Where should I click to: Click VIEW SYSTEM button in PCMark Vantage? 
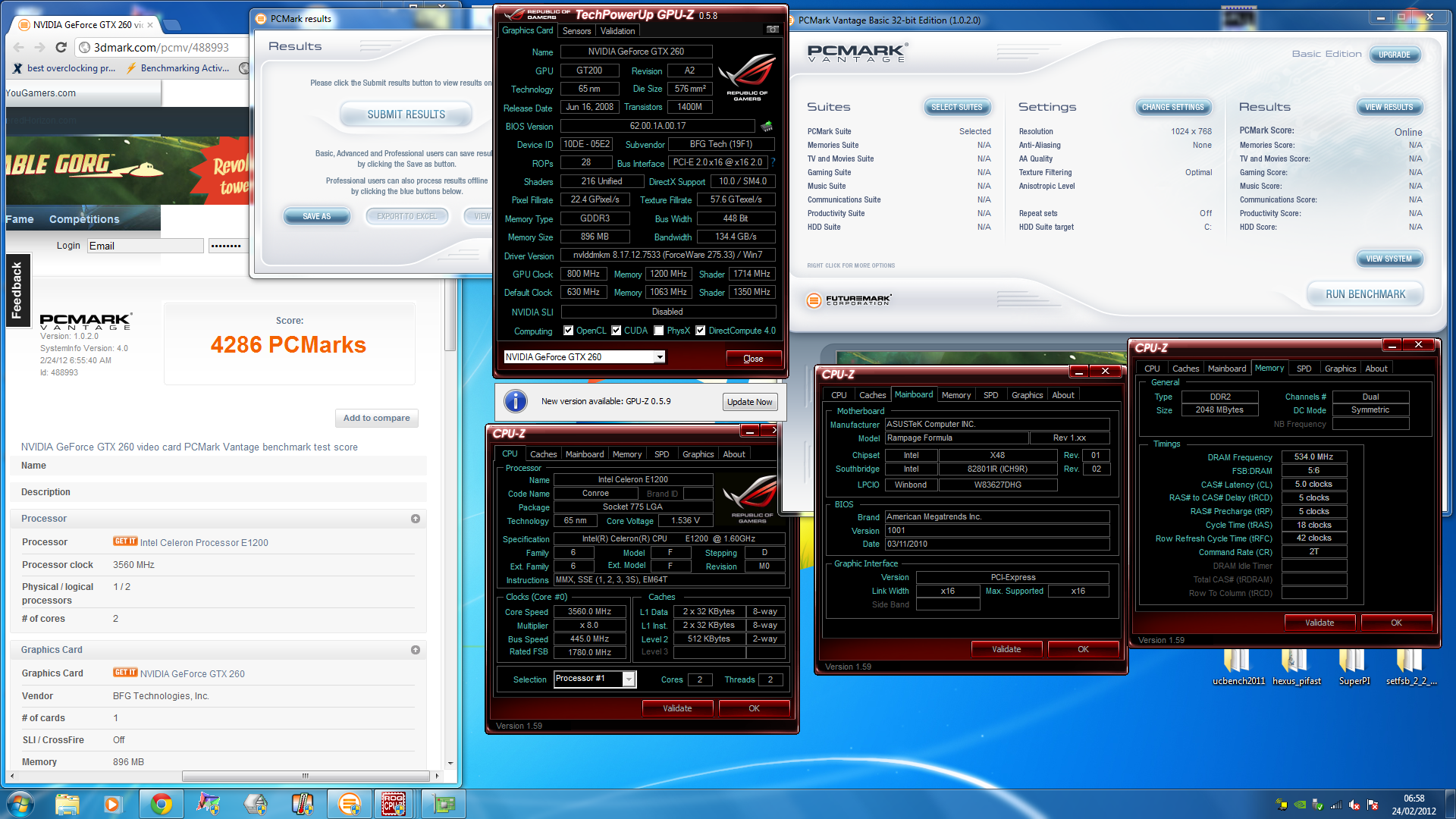(x=1389, y=259)
